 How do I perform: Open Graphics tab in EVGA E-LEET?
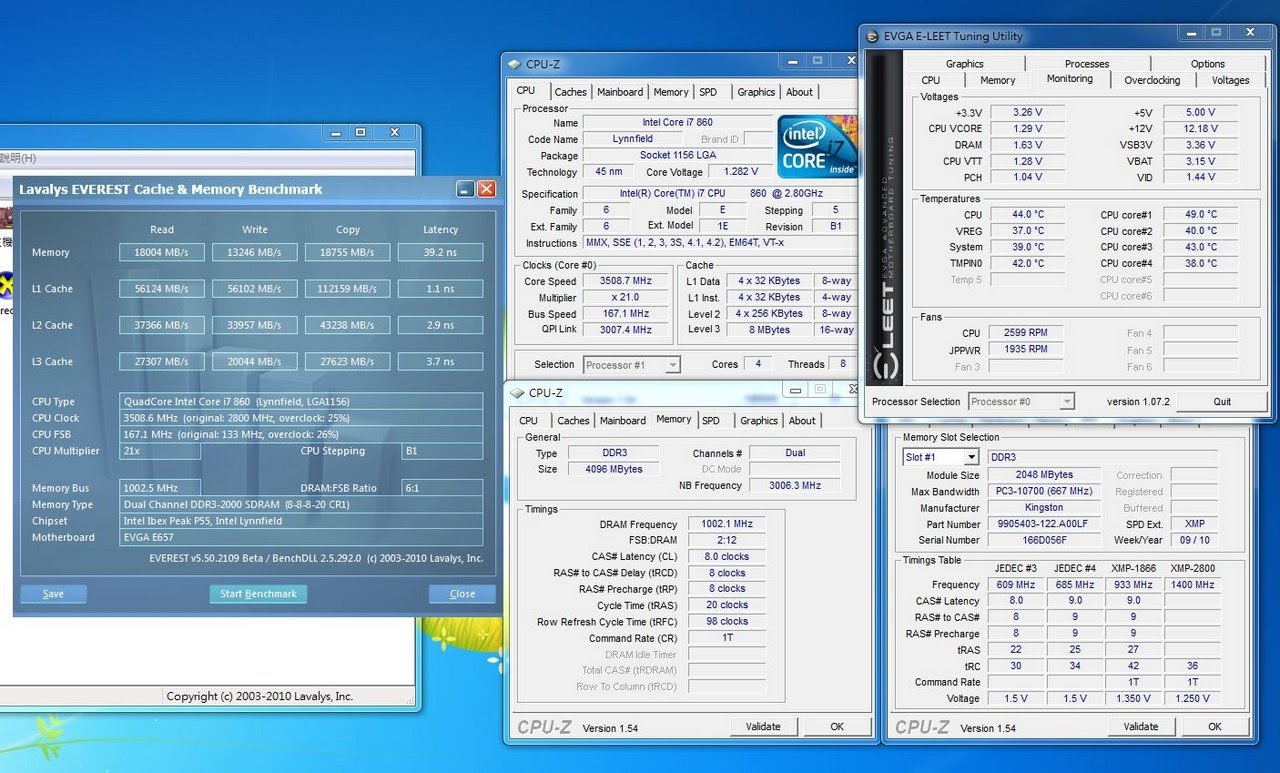point(965,64)
